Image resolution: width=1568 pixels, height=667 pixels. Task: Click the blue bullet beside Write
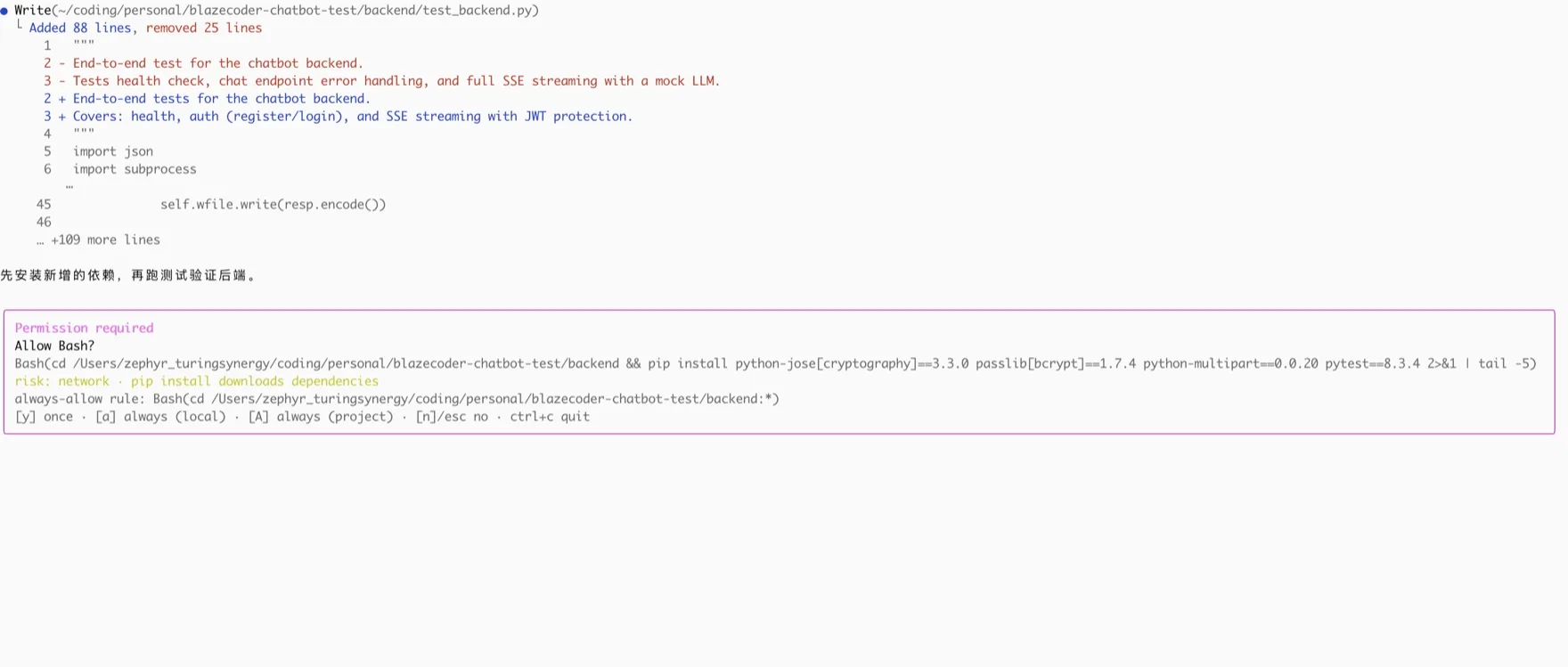[x=4, y=11]
